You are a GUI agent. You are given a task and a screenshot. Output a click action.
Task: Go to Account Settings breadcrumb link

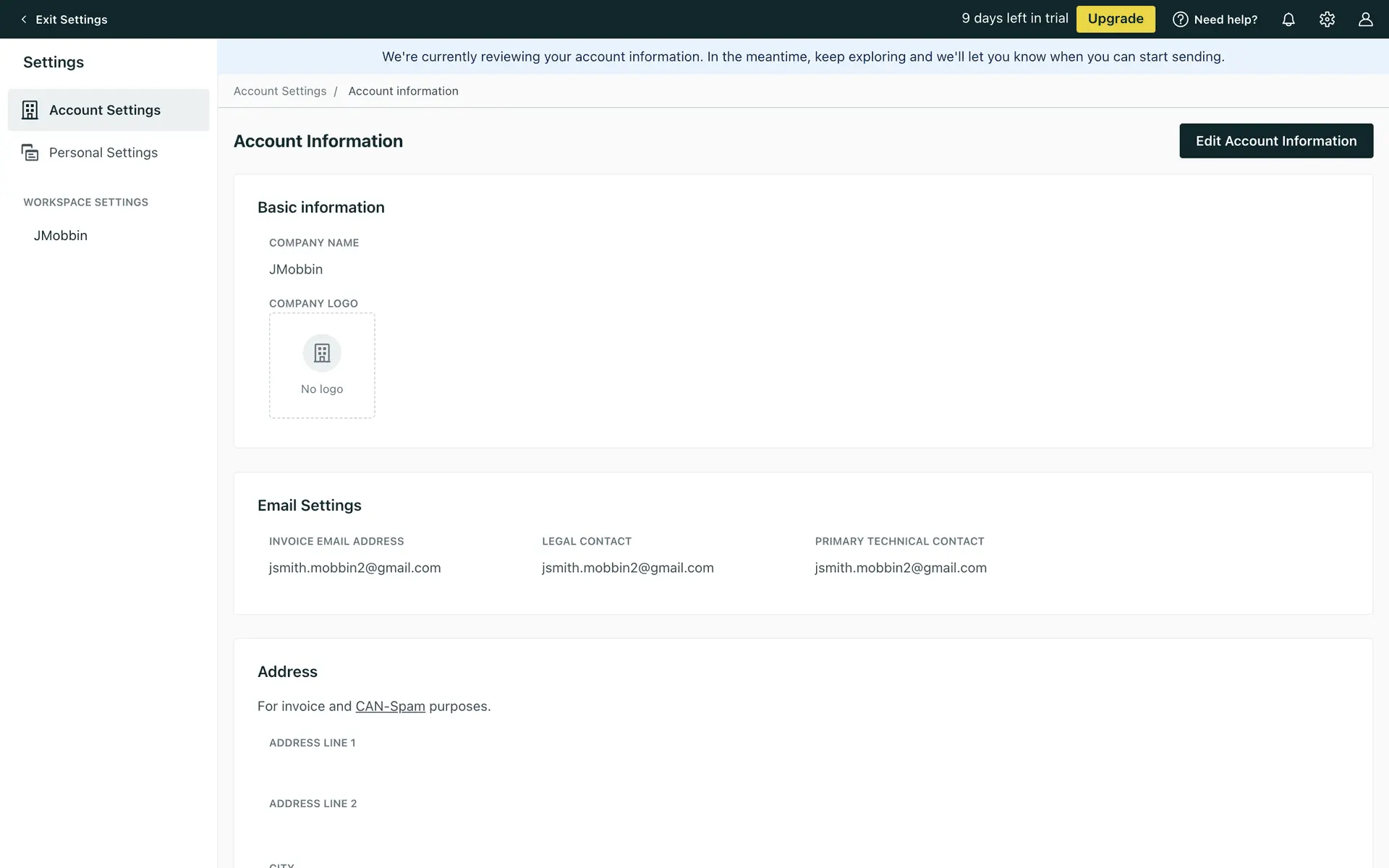click(x=280, y=91)
